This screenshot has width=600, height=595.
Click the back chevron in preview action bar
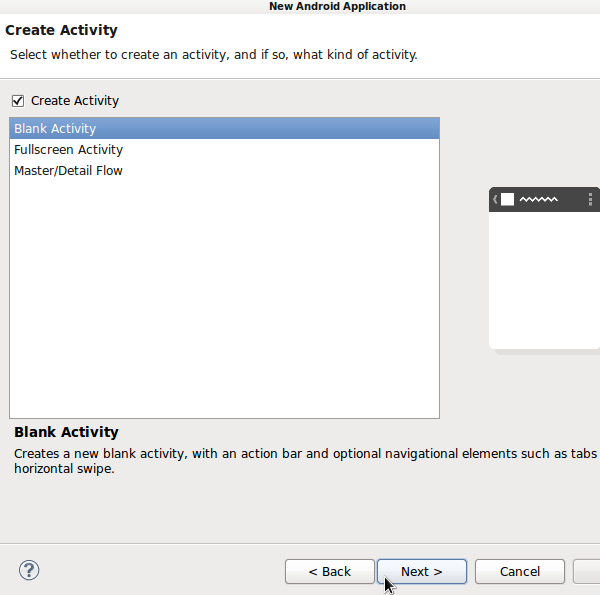[x=495, y=199]
